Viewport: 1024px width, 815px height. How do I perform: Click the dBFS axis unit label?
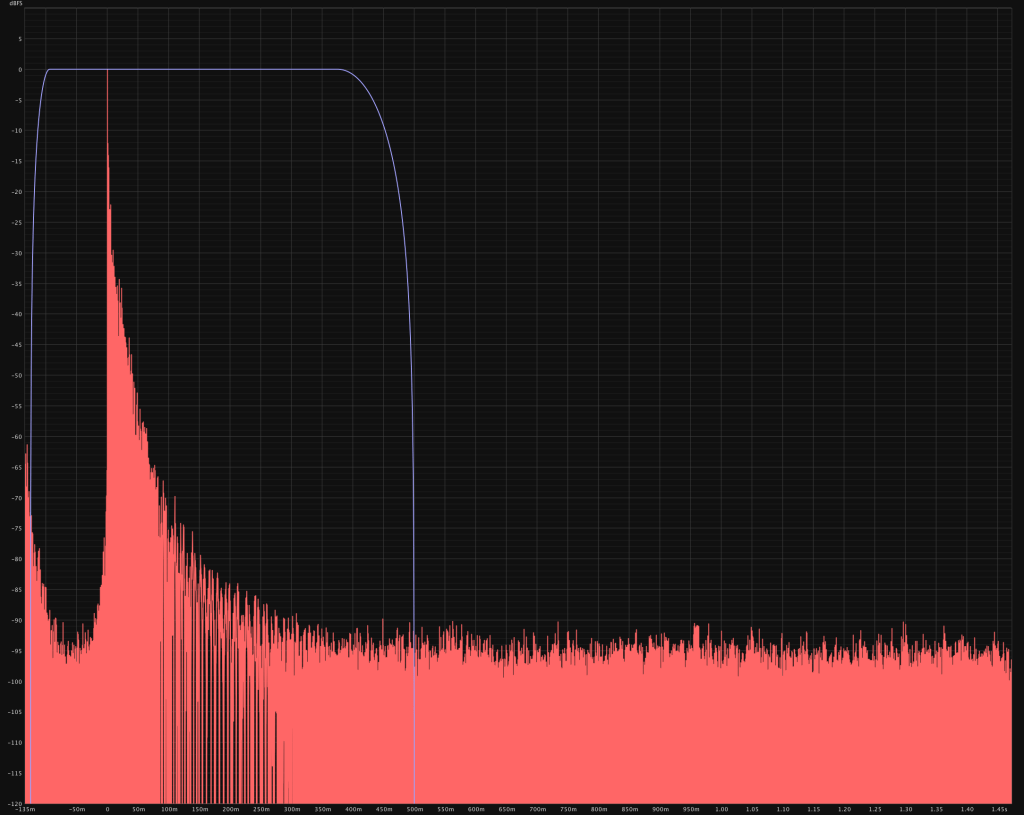point(15,6)
